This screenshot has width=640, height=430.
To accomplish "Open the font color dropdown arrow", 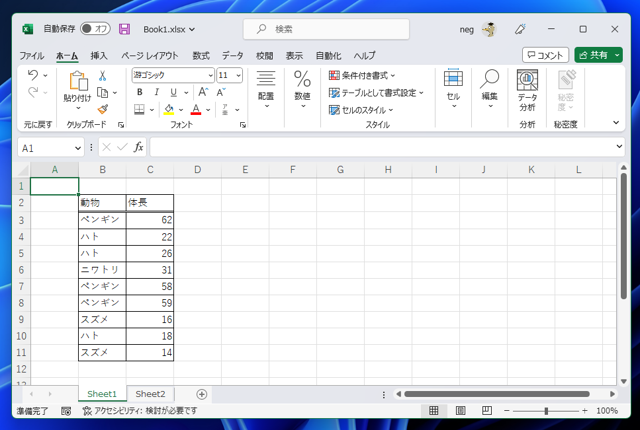I will point(208,110).
